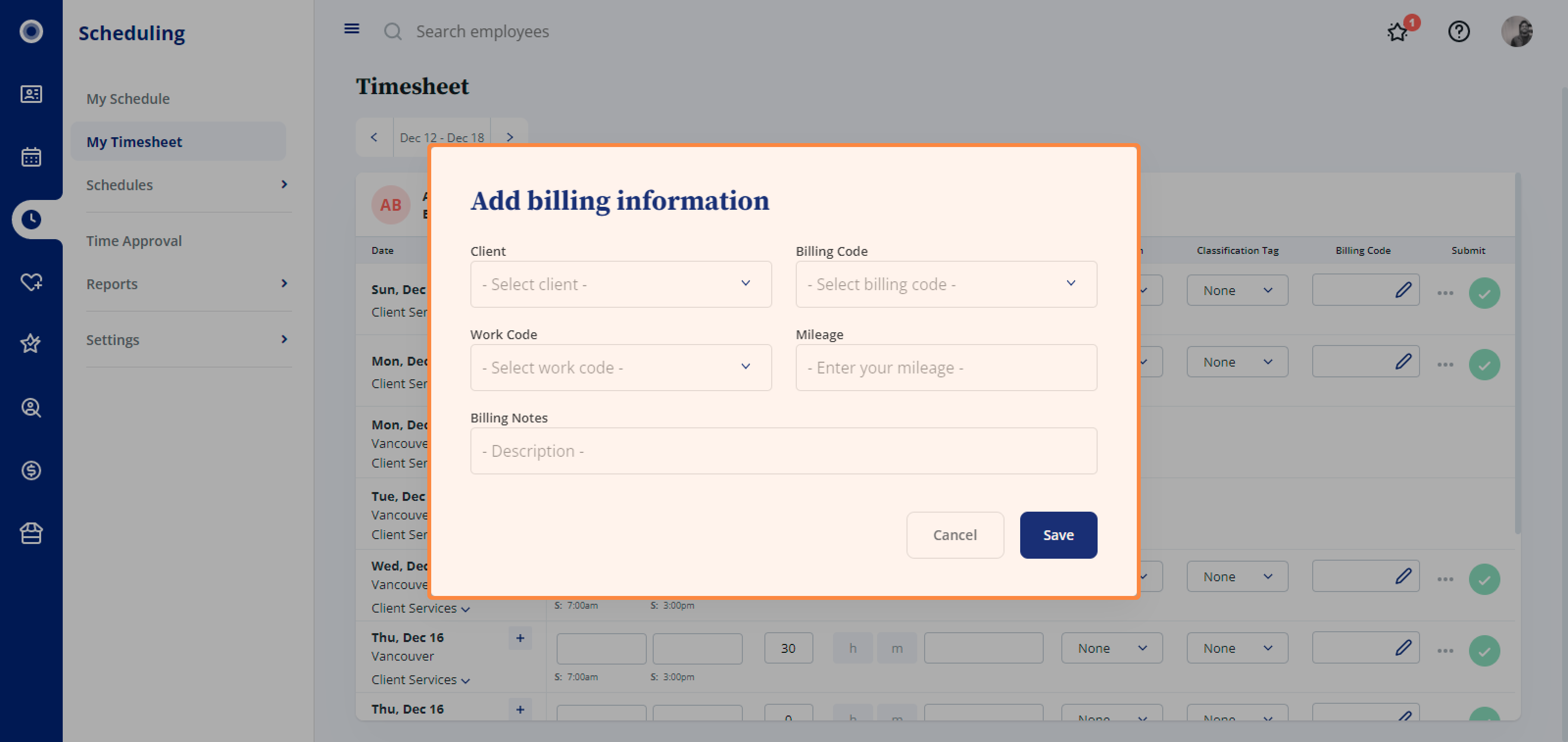
Task: Open Classification Tag None dropdown in Wed row
Action: coord(1237,576)
